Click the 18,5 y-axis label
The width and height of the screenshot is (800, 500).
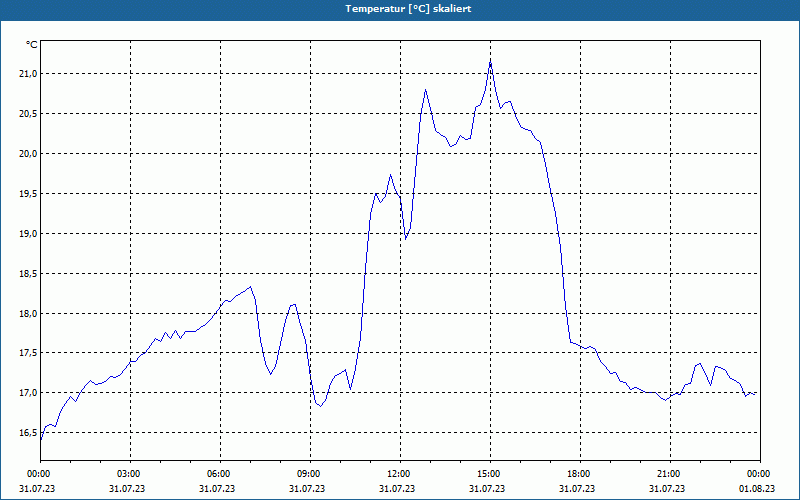click(28, 273)
